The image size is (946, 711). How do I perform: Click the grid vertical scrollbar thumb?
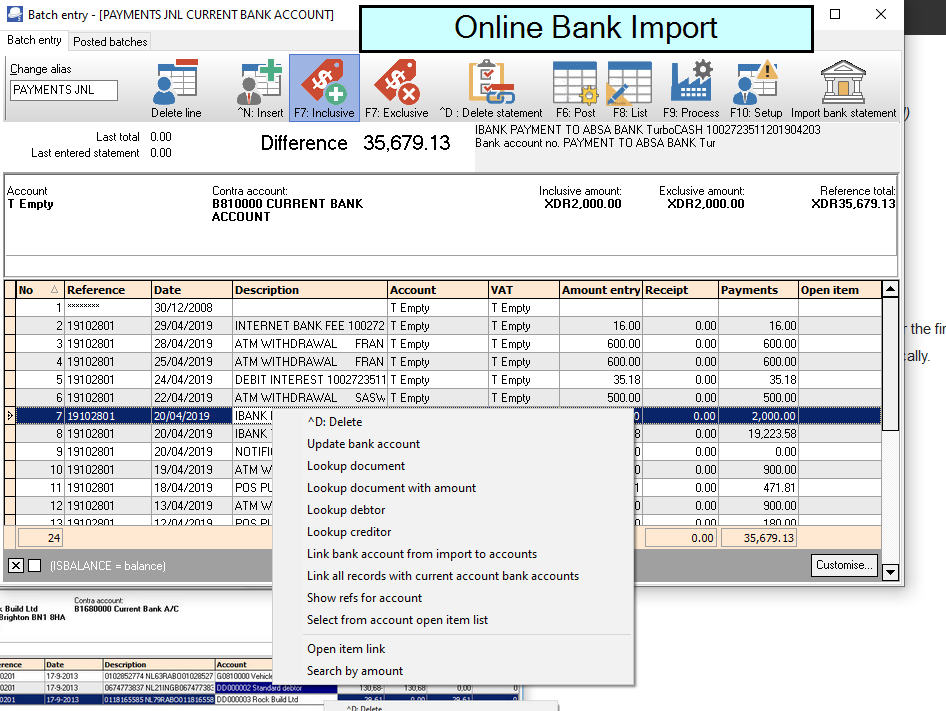(890, 364)
